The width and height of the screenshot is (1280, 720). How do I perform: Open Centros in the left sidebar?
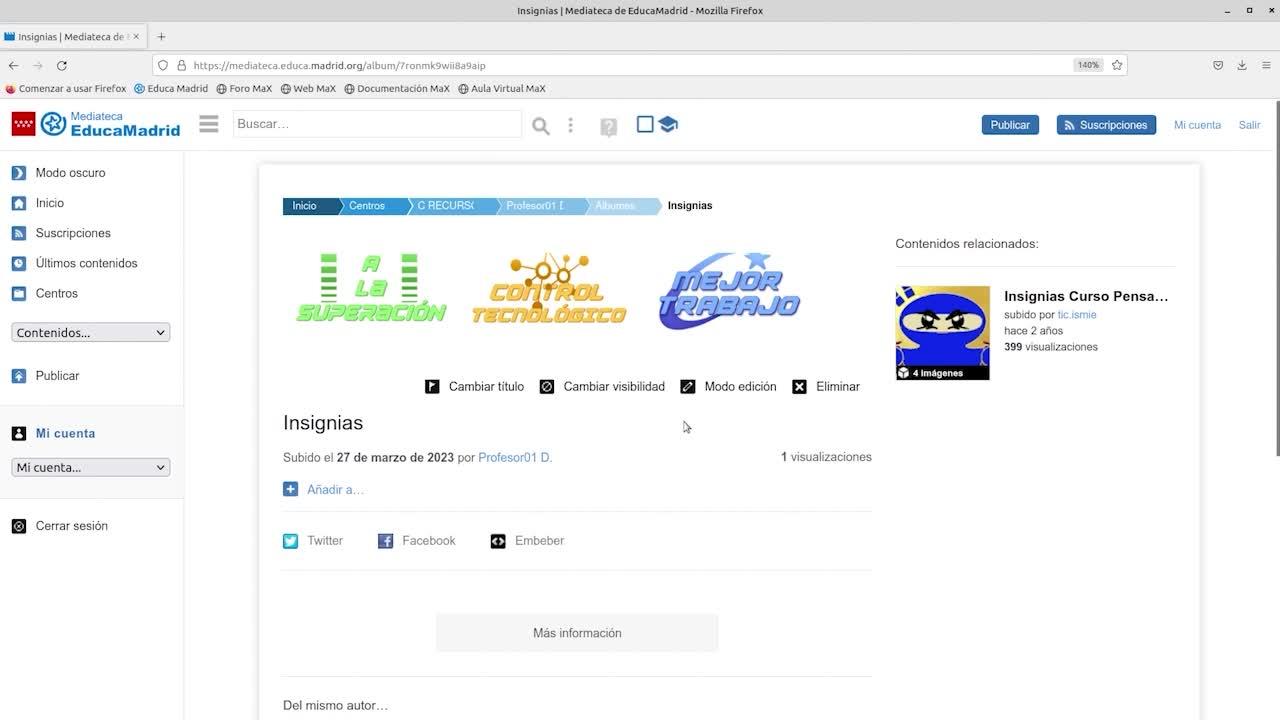45,293
